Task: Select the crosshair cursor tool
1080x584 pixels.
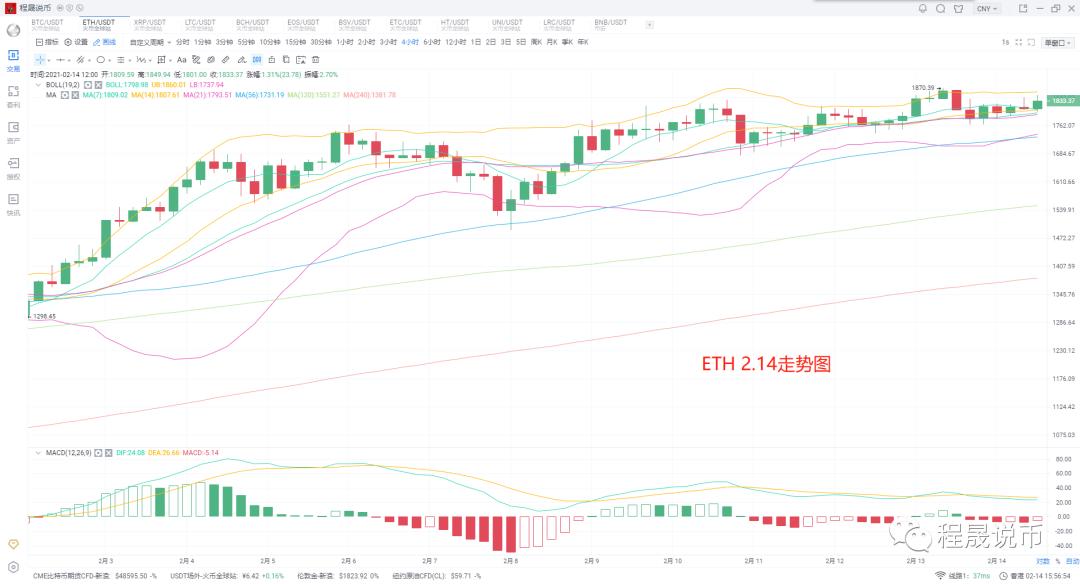Action: pos(39,60)
